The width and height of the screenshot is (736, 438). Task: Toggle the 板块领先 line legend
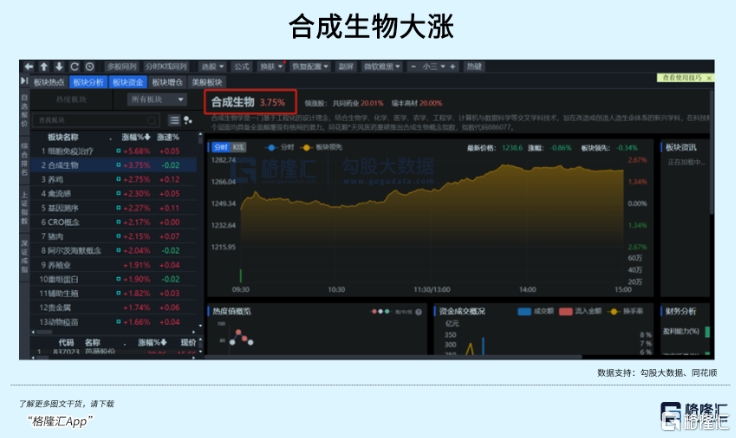click(x=323, y=147)
